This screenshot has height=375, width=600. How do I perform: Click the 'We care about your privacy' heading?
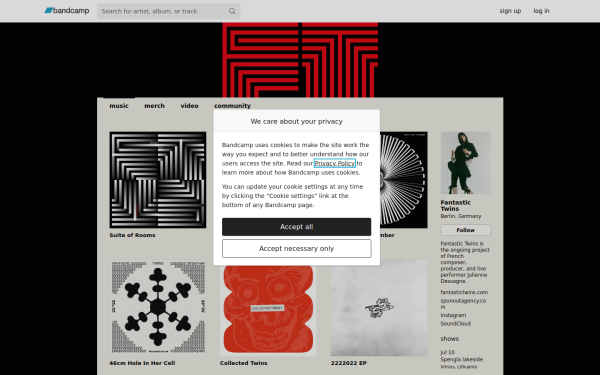(x=297, y=121)
